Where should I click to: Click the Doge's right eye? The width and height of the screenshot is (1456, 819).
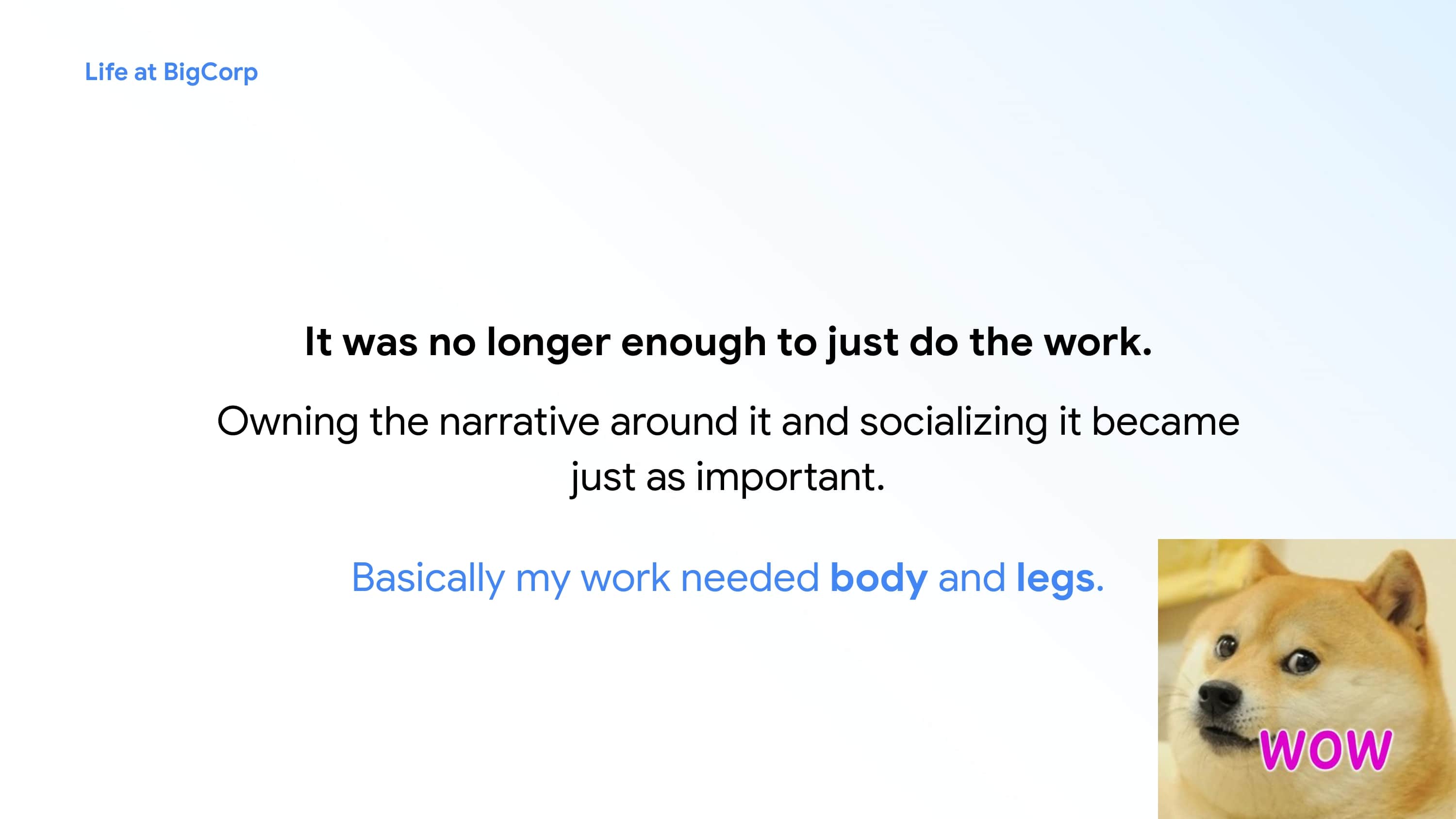click(1300, 660)
